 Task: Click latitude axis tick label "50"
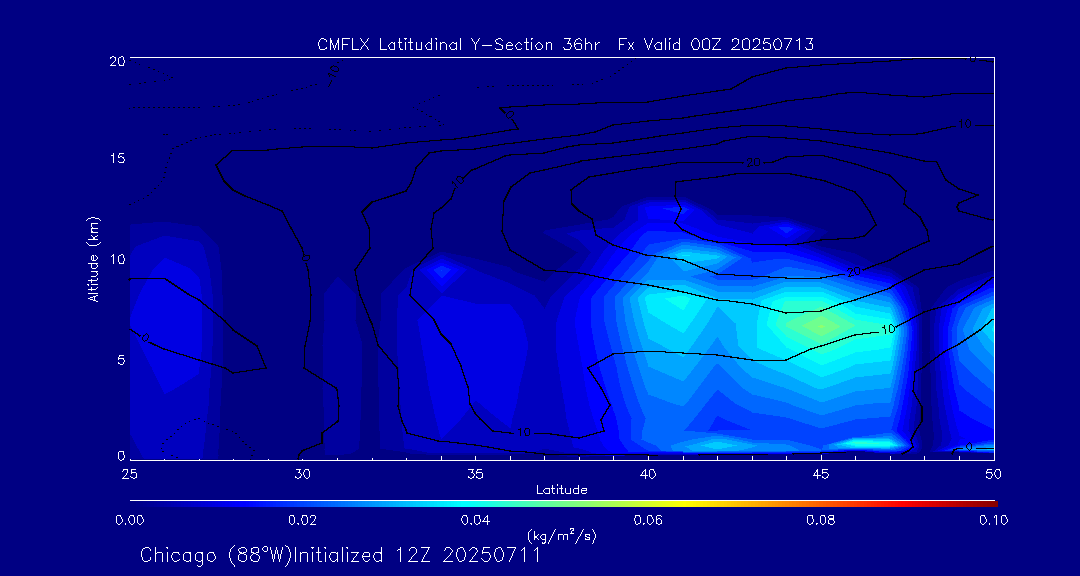pyautogui.click(x=994, y=473)
